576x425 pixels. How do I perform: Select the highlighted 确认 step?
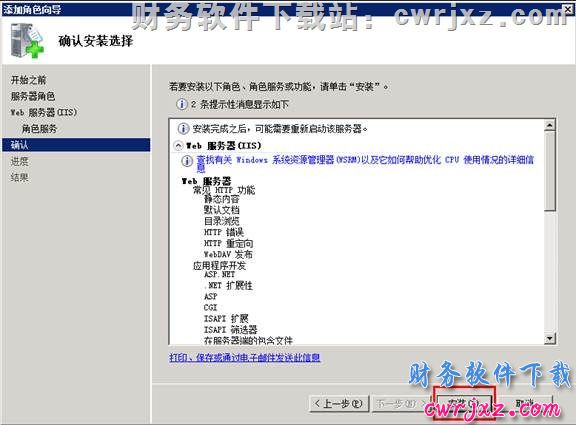[76, 145]
